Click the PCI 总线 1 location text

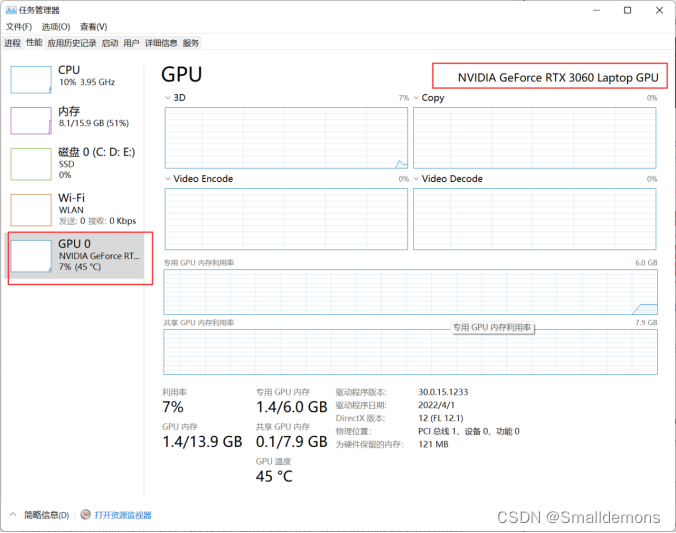coord(469,431)
